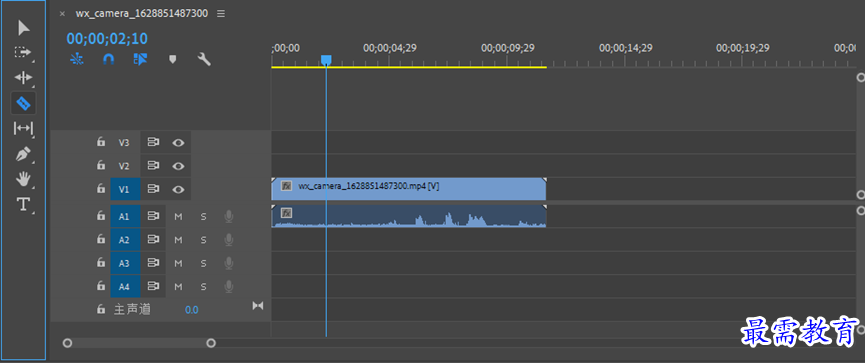Hide track V3 output with eye
The image size is (865, 363).
click(x=178, y=142)
